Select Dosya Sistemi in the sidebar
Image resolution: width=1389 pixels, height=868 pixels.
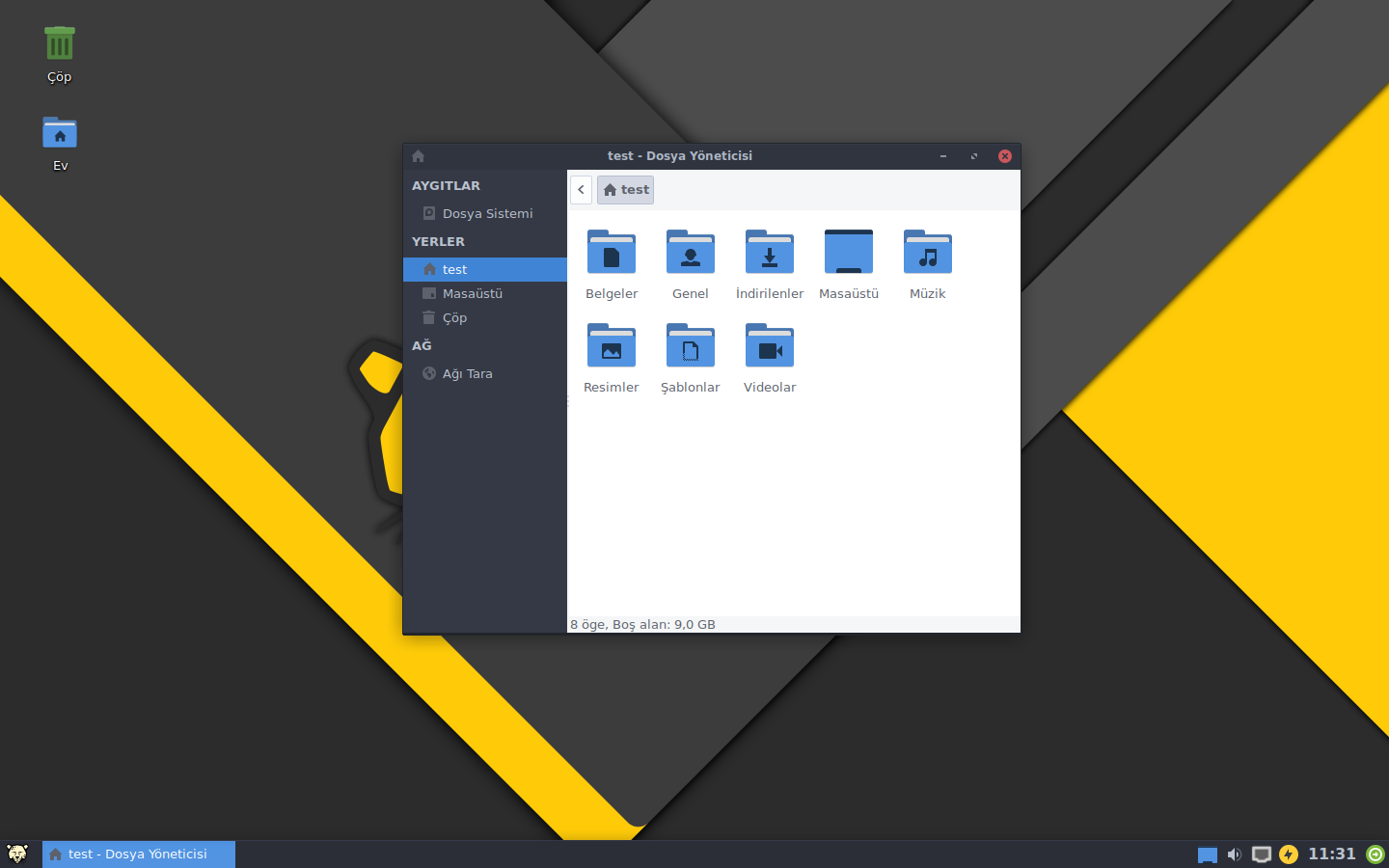coord(485,213)
